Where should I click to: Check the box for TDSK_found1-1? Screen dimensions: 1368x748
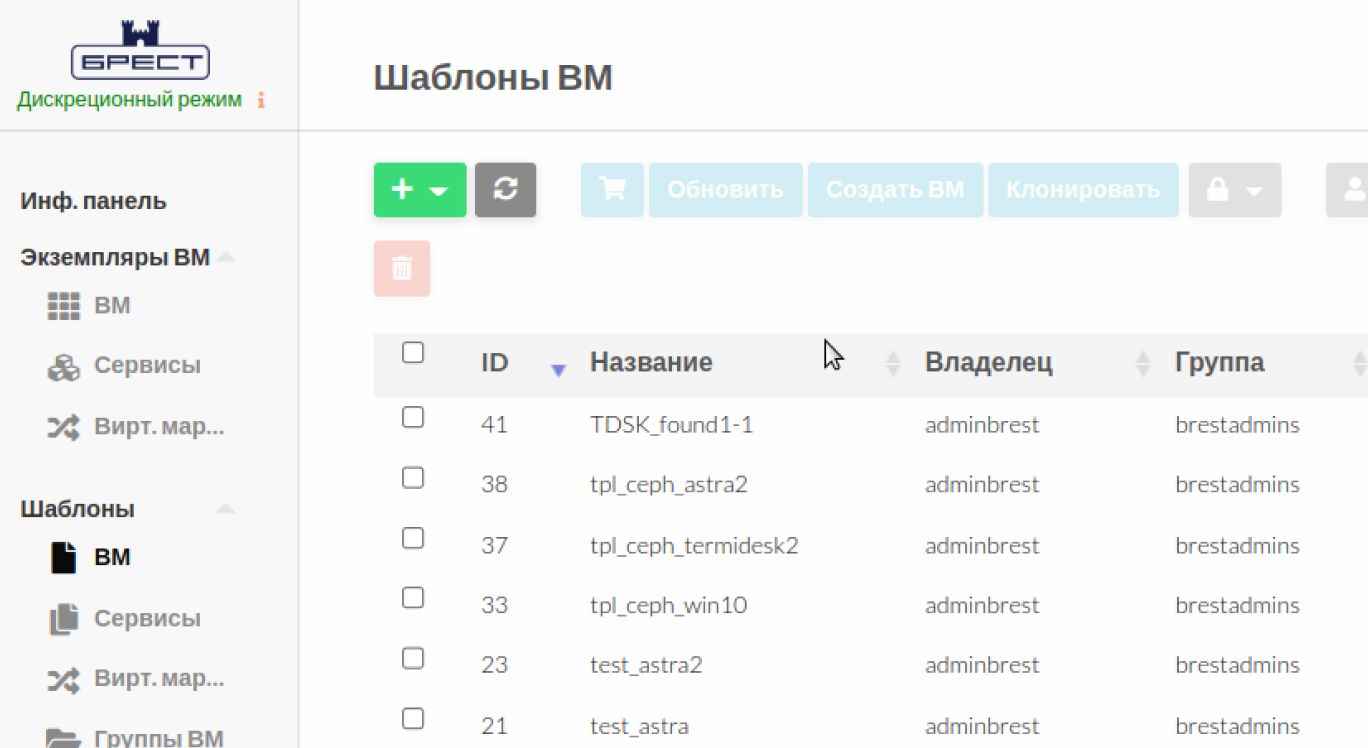[x=413, y=418]
